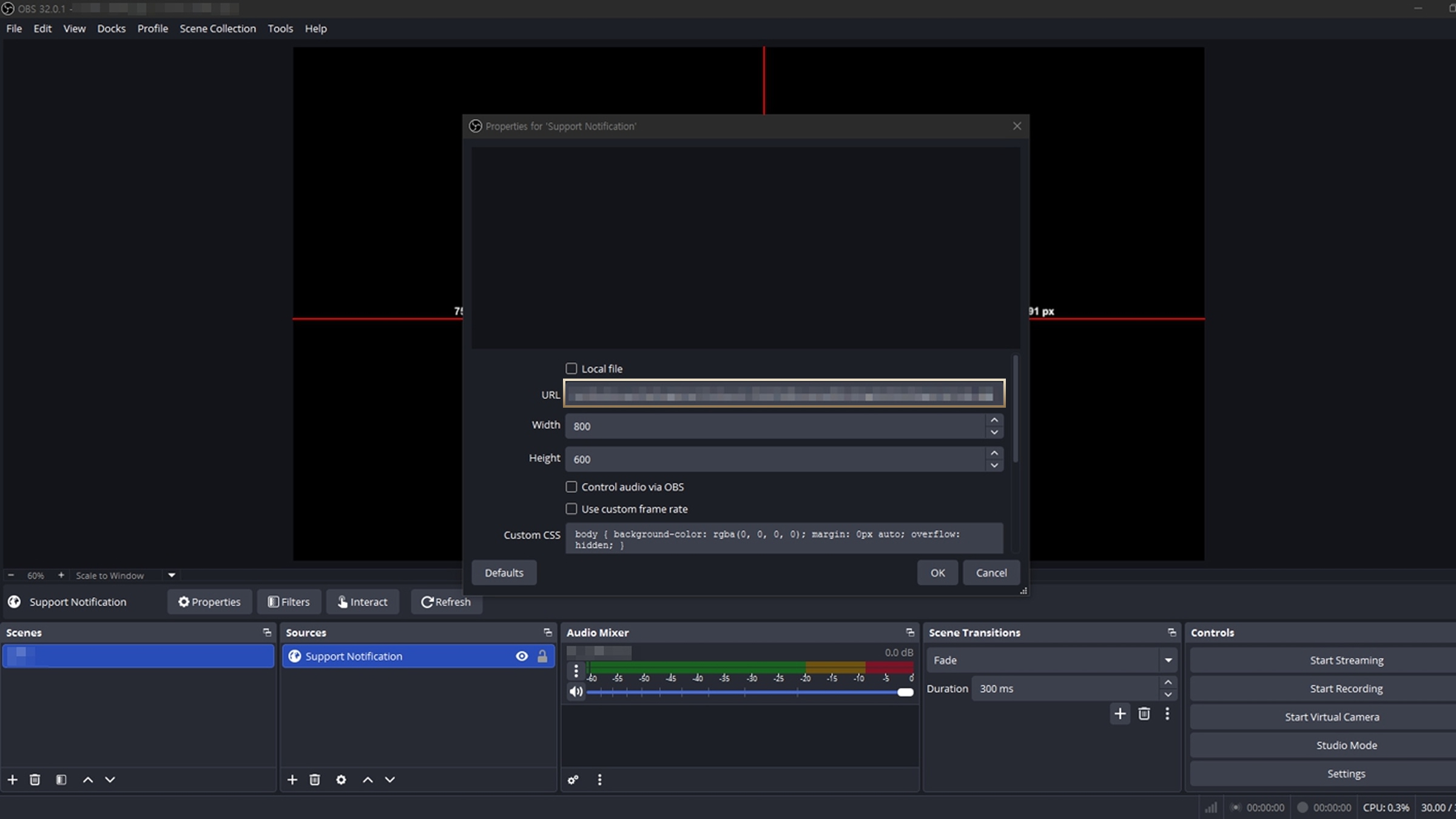The width and height of the screenshot is (1456, 819).
Task: Open the Edit menu
Action: (42, 29)
